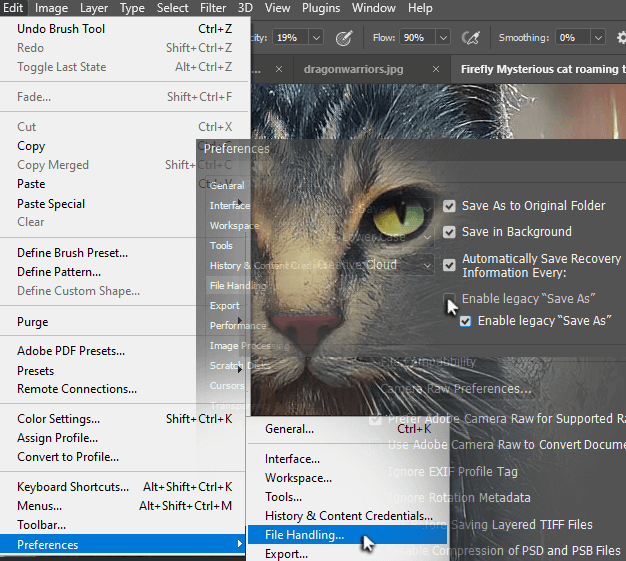Screen dimensions: 626x561
Task: Close the truncated document tab
Action: coord(279,69)
